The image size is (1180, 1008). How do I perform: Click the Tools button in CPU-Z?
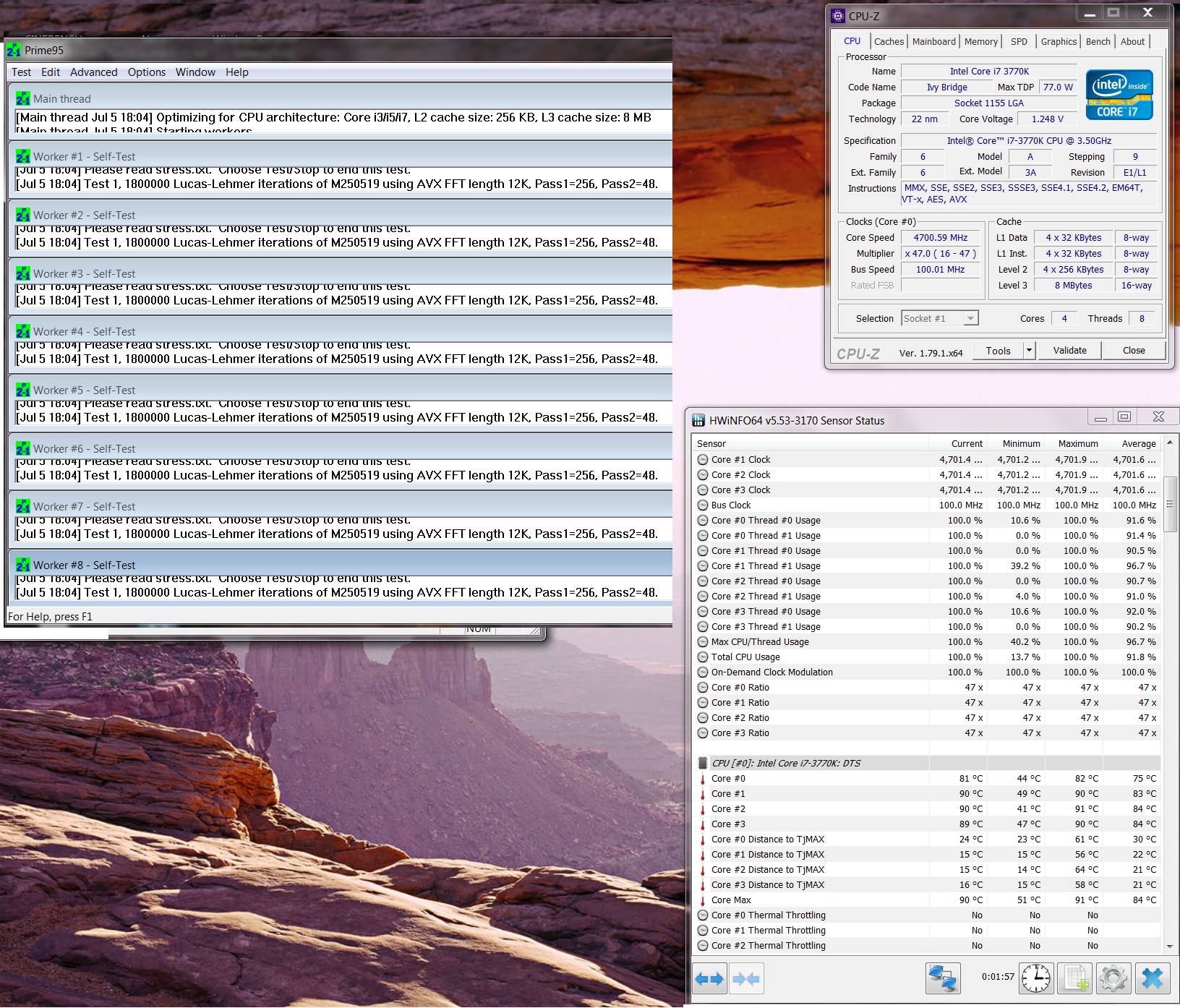(x=999, y=351)
